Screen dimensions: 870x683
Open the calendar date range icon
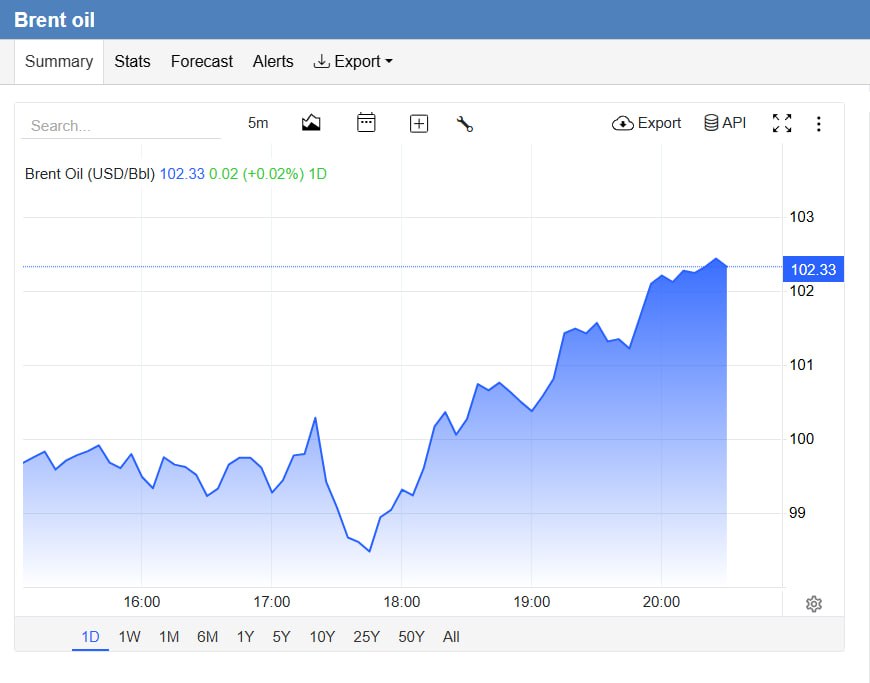tap(366, 123)
